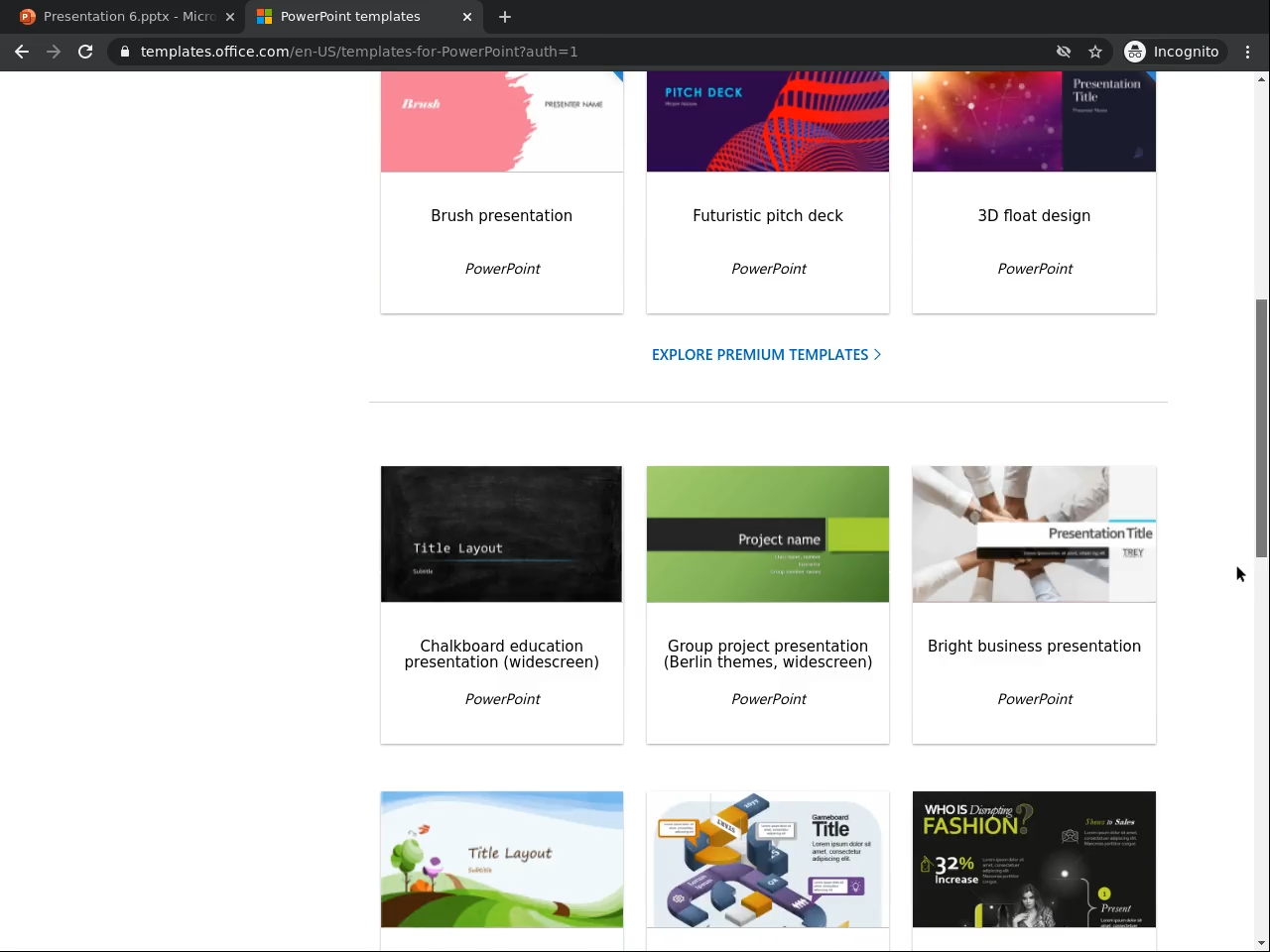This screenshot has height=952, width=1270.
Task: Open the Bright business presentation thumbnail
Action: pyautogui.click(x=1034, y=535)
